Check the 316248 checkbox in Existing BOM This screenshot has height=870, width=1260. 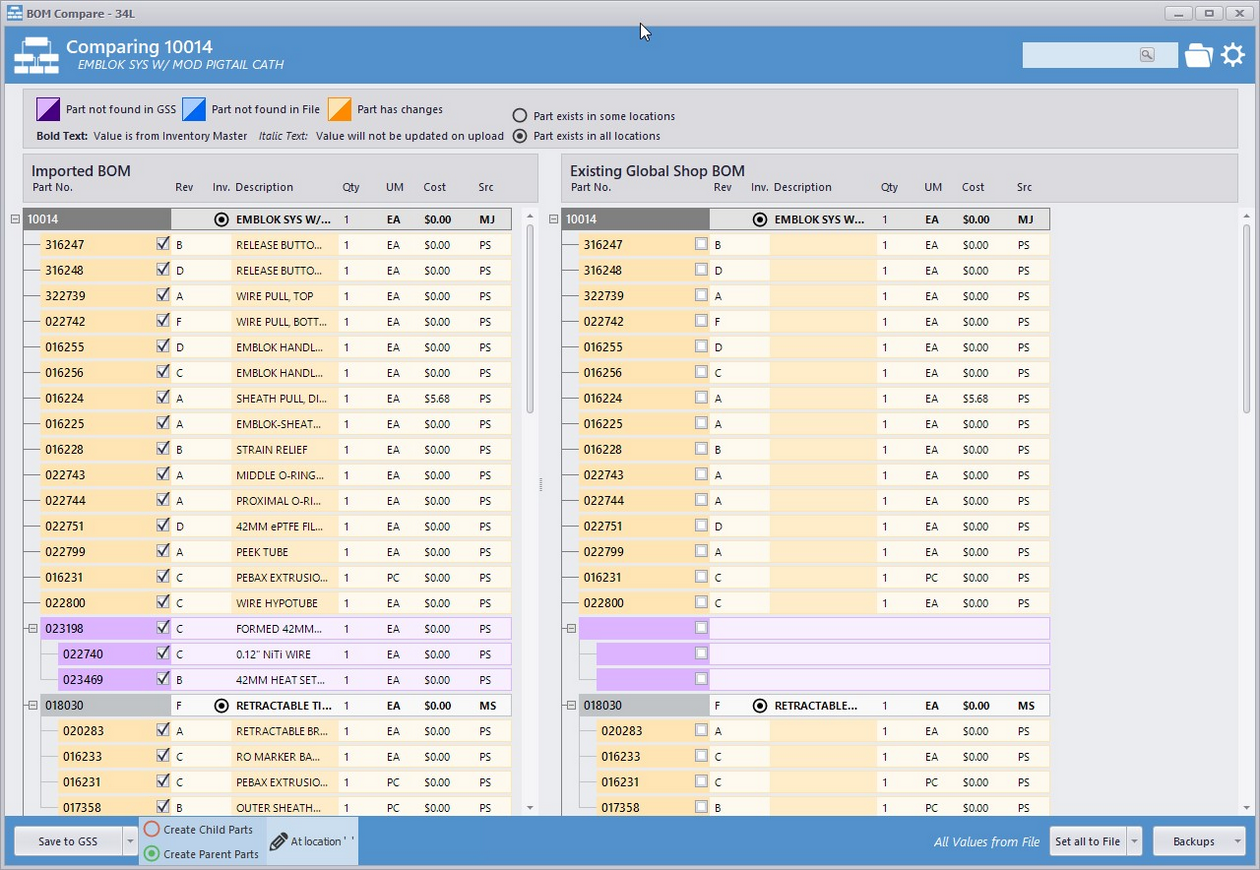tap(701, 269)
